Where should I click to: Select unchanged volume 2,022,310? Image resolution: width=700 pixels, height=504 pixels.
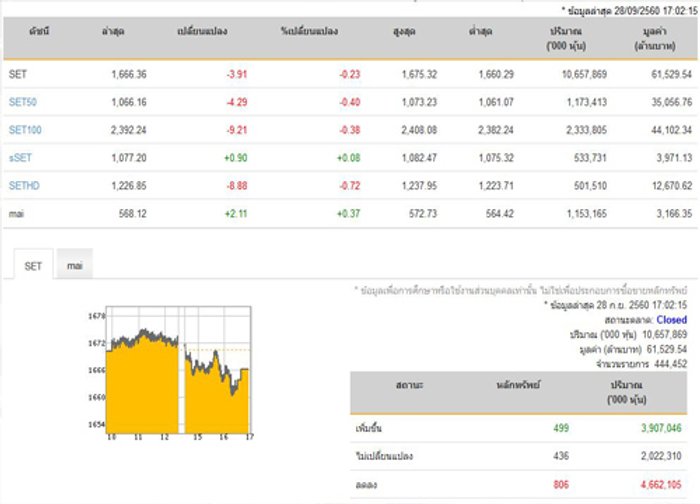(x=661, y=456)
